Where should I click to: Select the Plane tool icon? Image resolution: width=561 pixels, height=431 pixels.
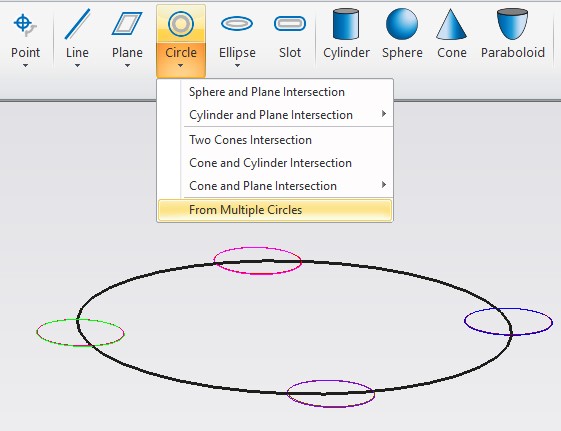(x=127, y=24)
